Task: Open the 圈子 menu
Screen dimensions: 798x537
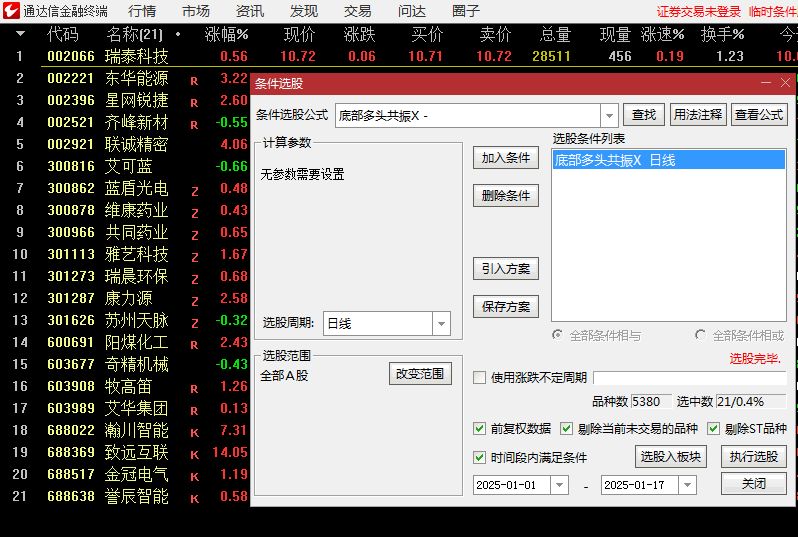Action: [x=466, y=11]
